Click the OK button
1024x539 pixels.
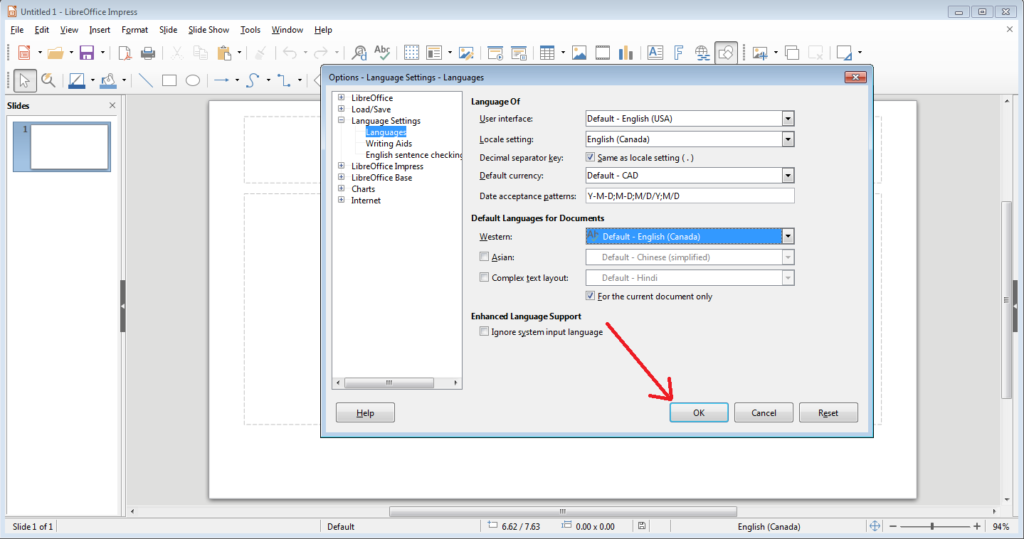pos(698,413)
